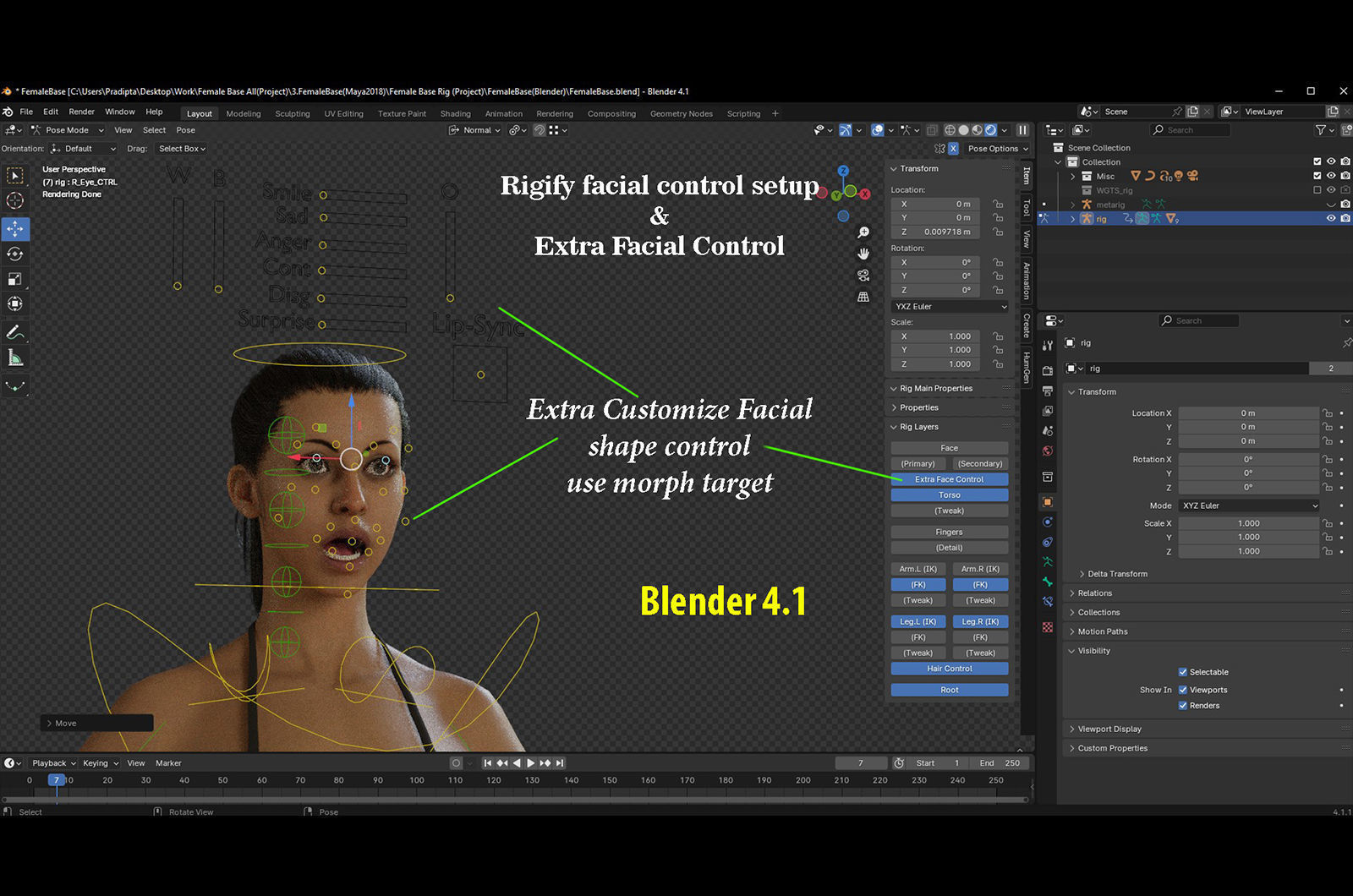Activate the Transform tool
The width and height of the screenshot is (1353, 896).
[15, 303]
